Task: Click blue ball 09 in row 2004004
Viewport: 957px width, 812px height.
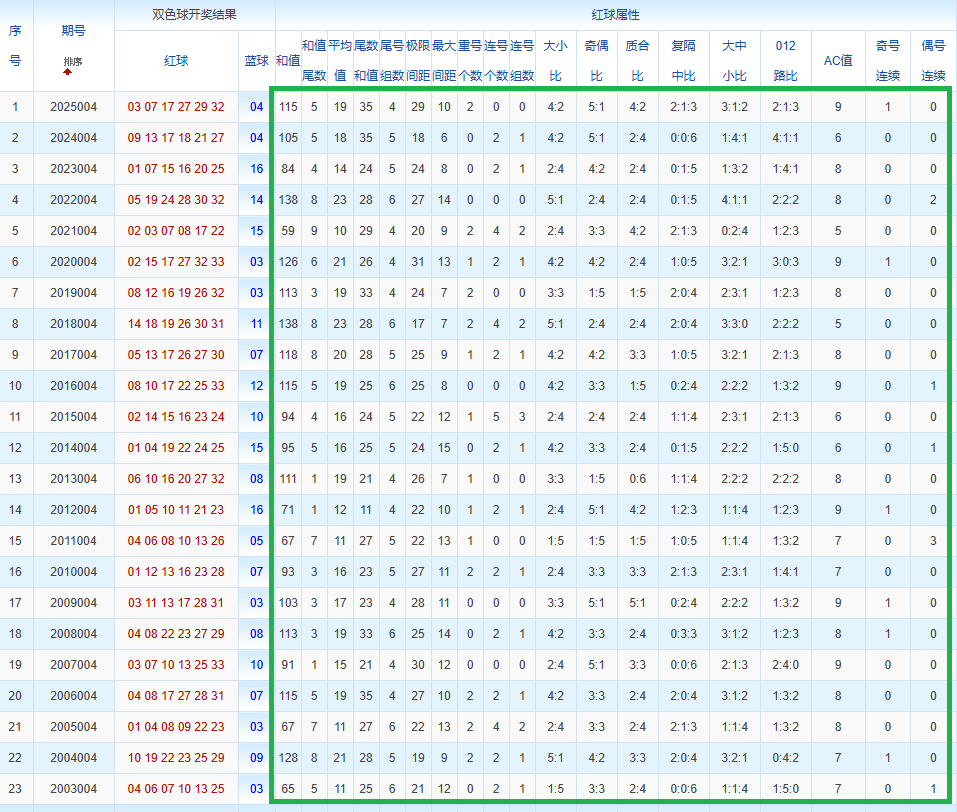Action: (x=257, y=758)
